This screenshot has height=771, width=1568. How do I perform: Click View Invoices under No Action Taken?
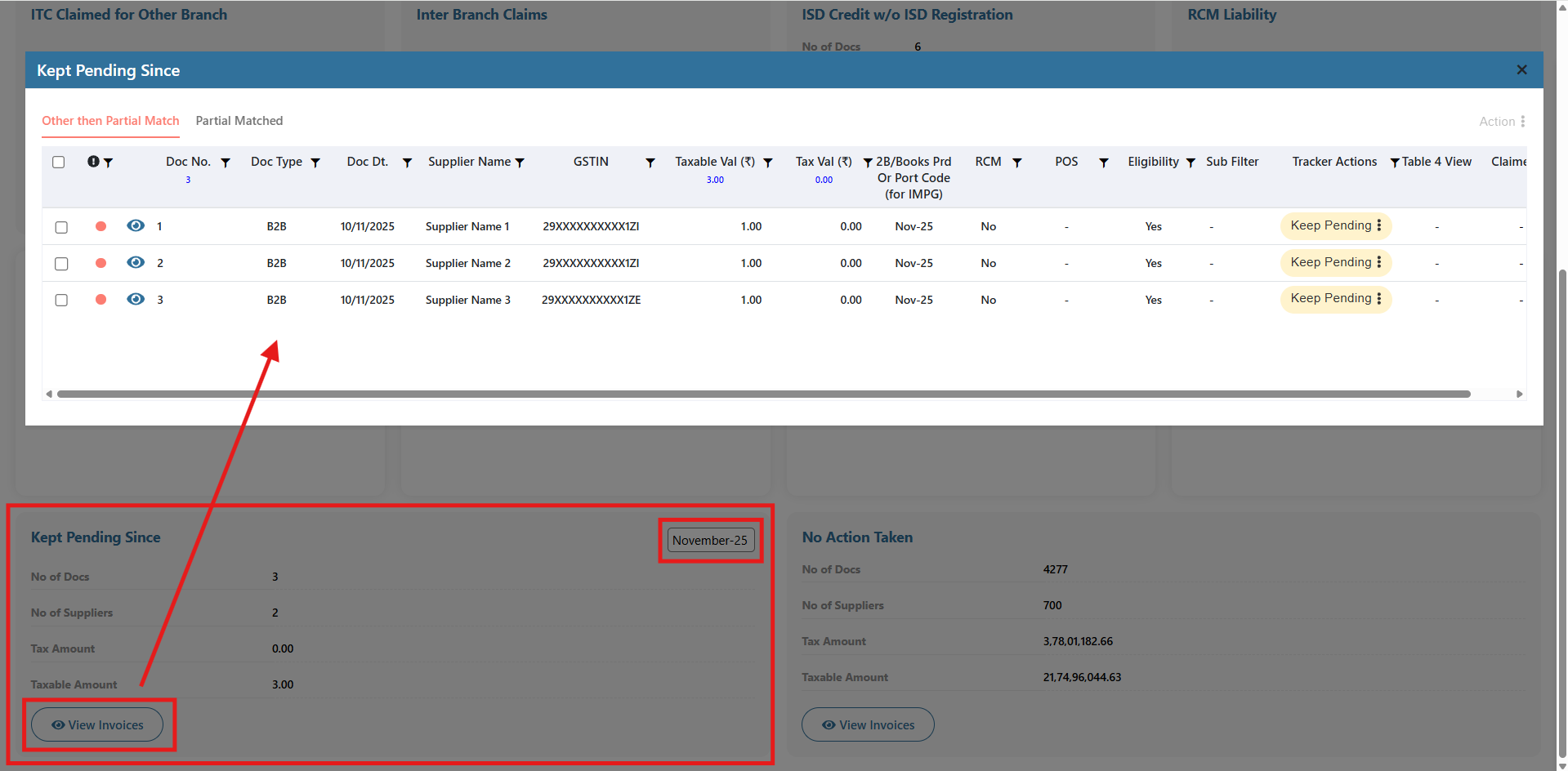(x=868, y=724)
